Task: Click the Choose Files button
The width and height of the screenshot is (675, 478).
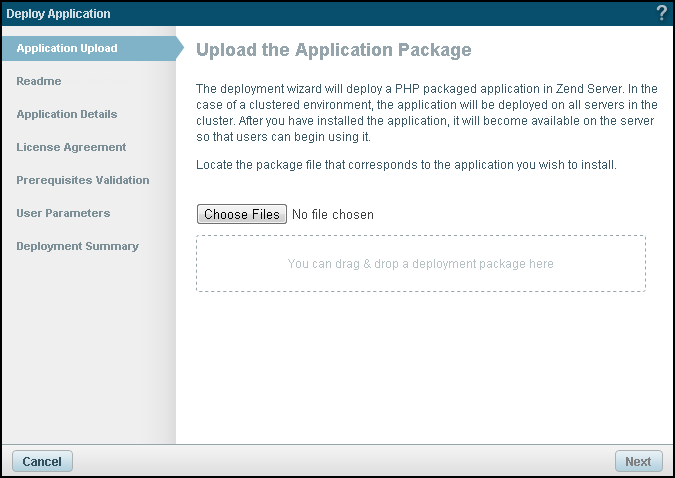Action: (242, 214)
